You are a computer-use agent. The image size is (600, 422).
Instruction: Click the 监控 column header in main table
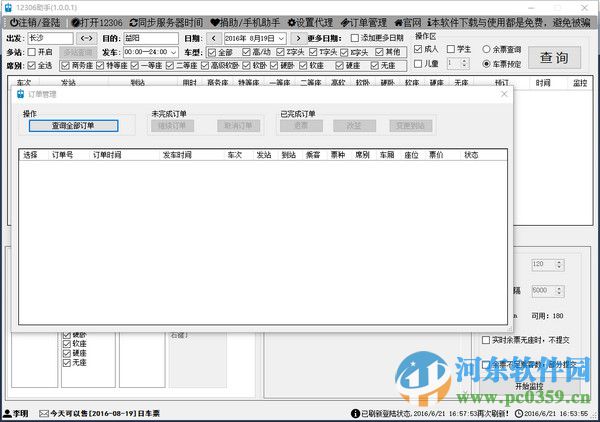pos(580,83)
